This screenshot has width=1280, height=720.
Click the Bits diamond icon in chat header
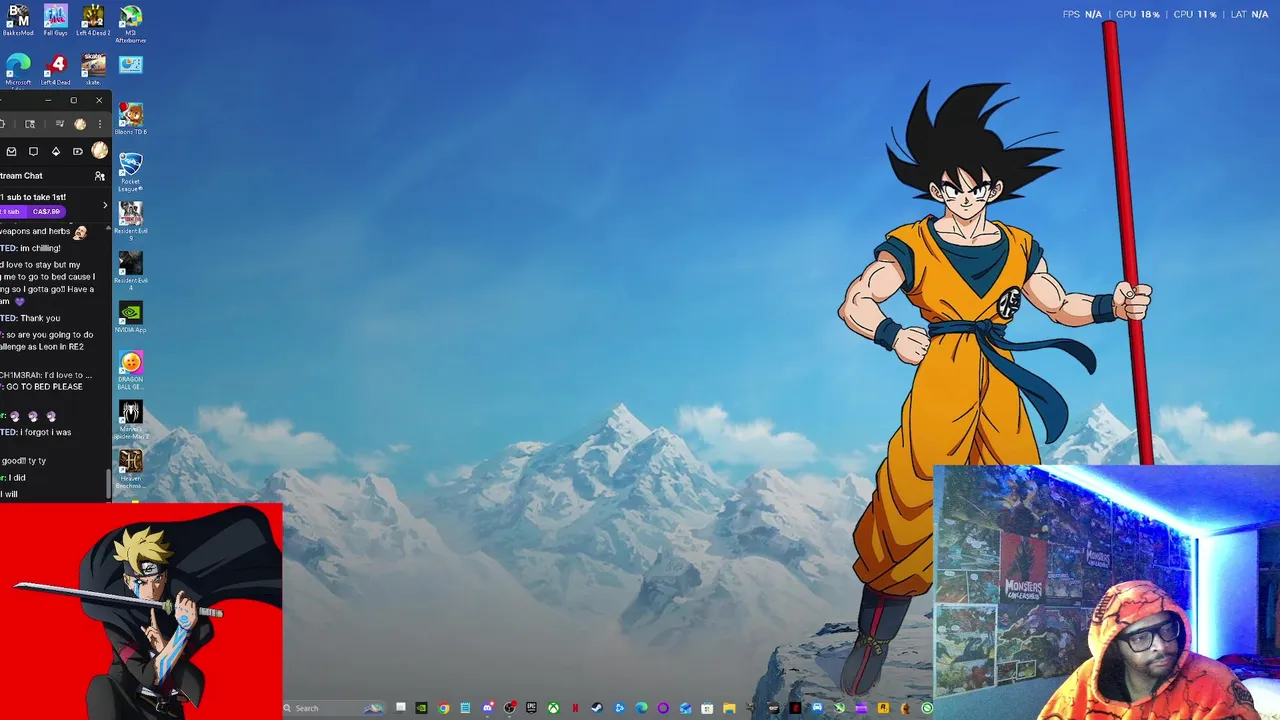click(x=55, y=151)
